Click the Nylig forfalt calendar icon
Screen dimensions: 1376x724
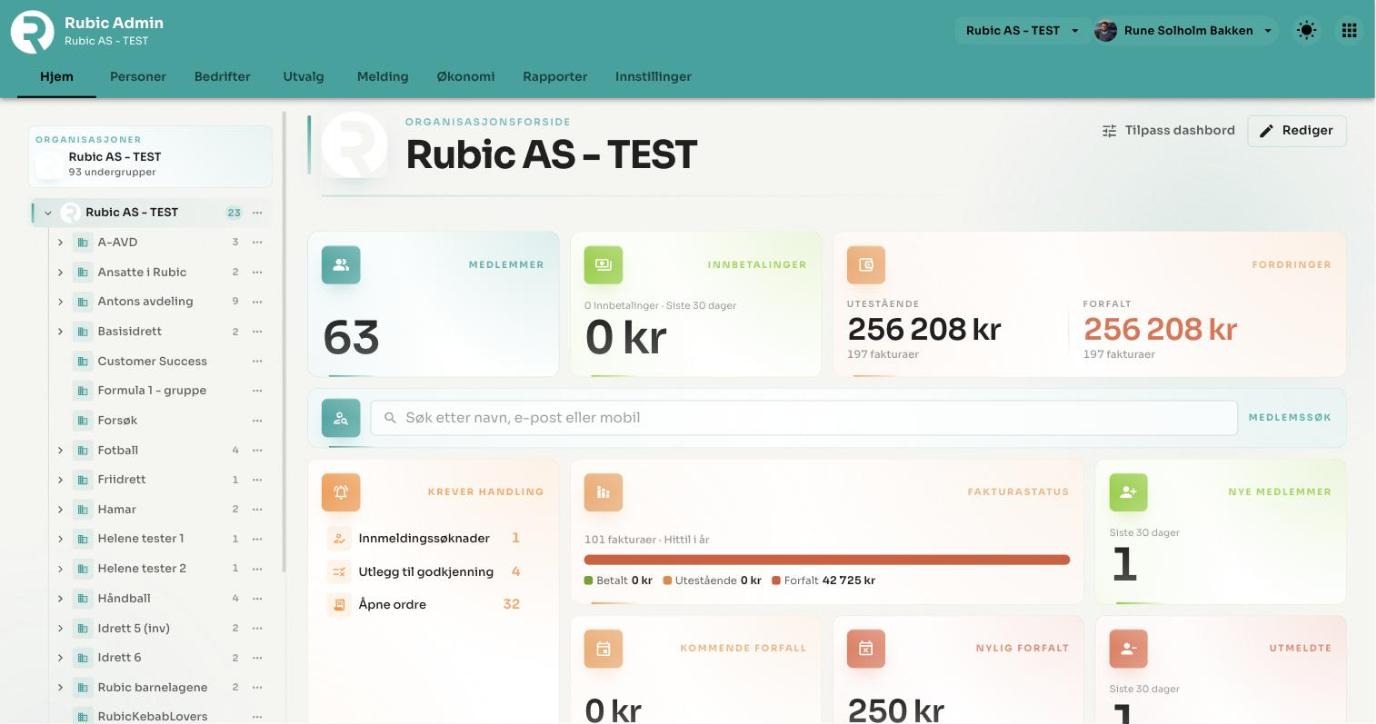866,649
